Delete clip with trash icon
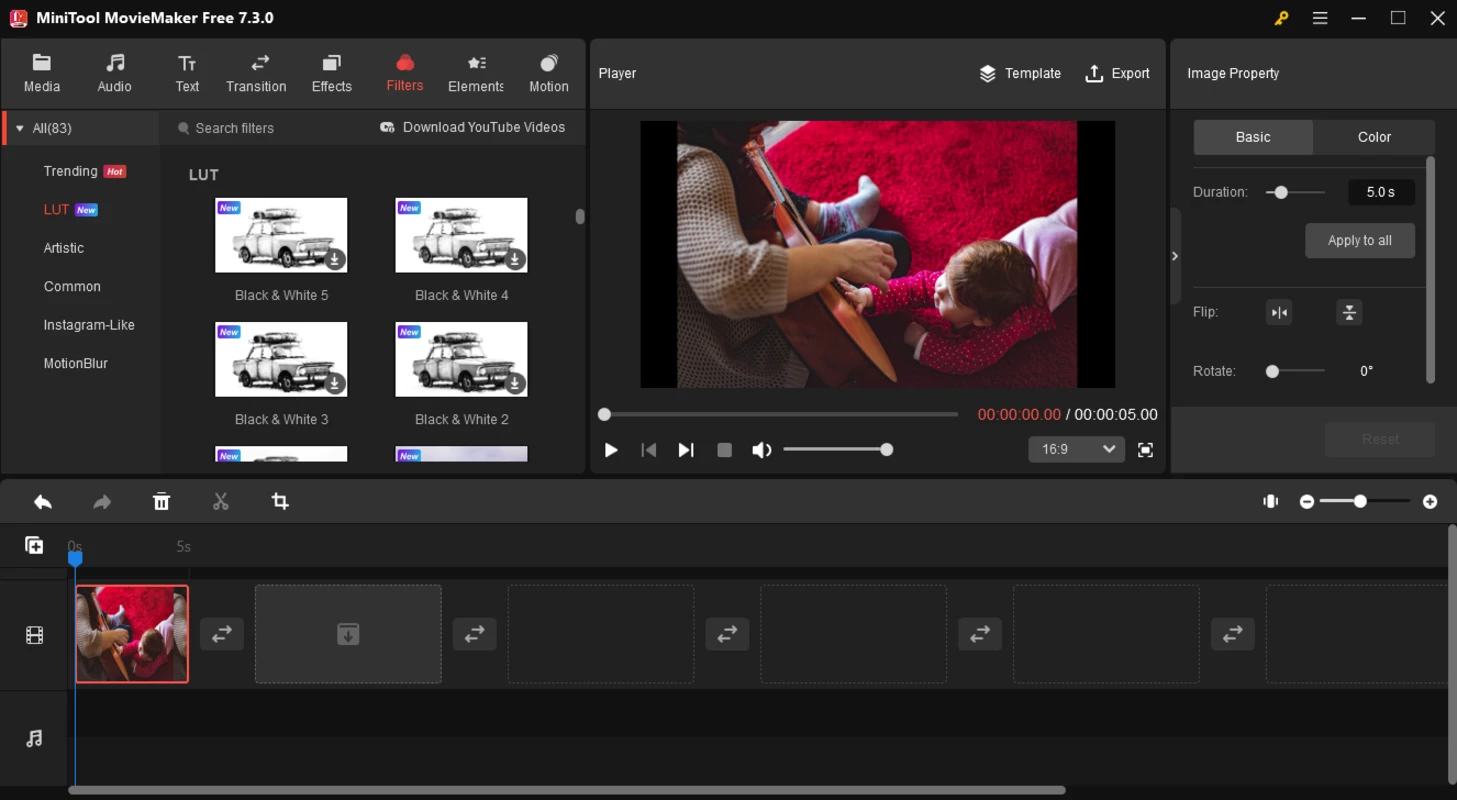The height and width of the screenshot is (800, 1457). tap(161, 502)
